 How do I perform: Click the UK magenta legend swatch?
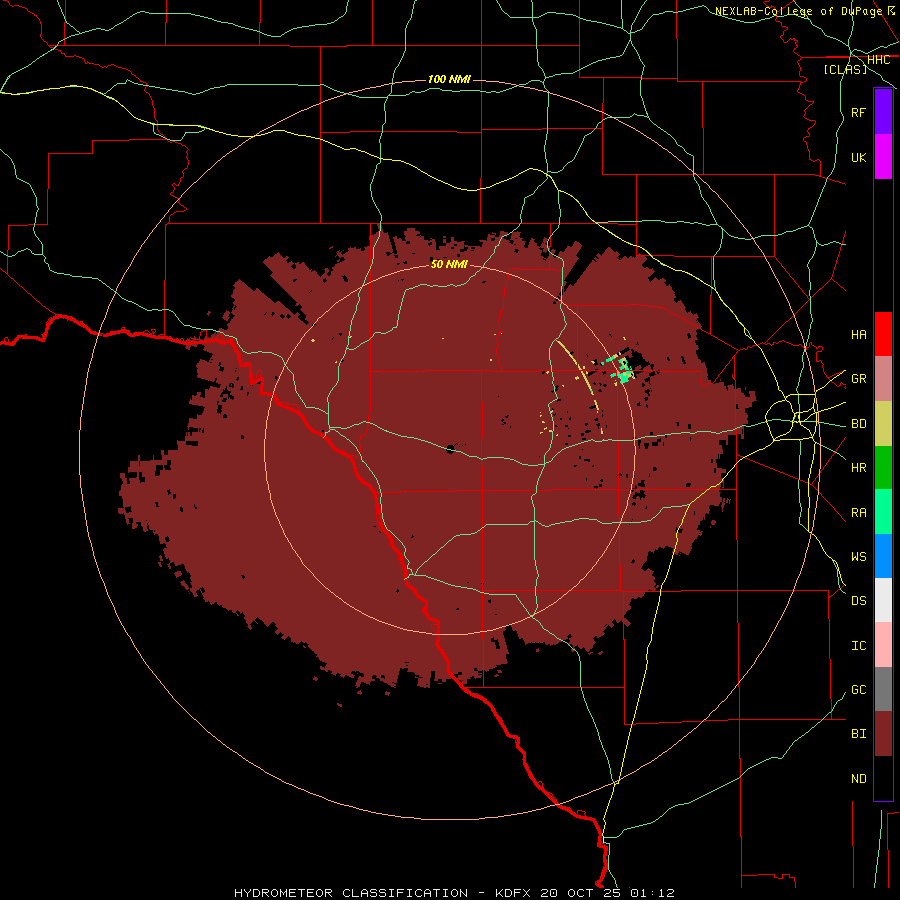pos(883,157)
